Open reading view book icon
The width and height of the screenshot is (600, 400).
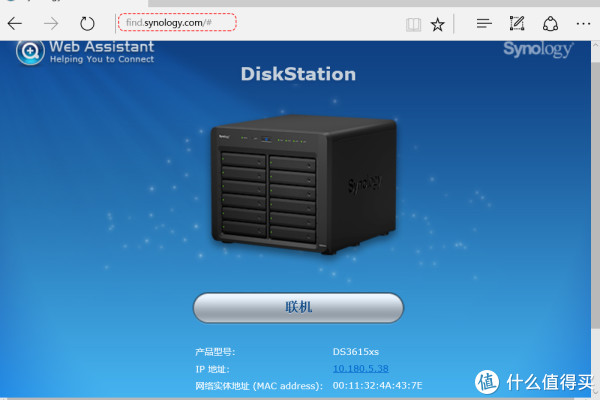pos(413,24)
